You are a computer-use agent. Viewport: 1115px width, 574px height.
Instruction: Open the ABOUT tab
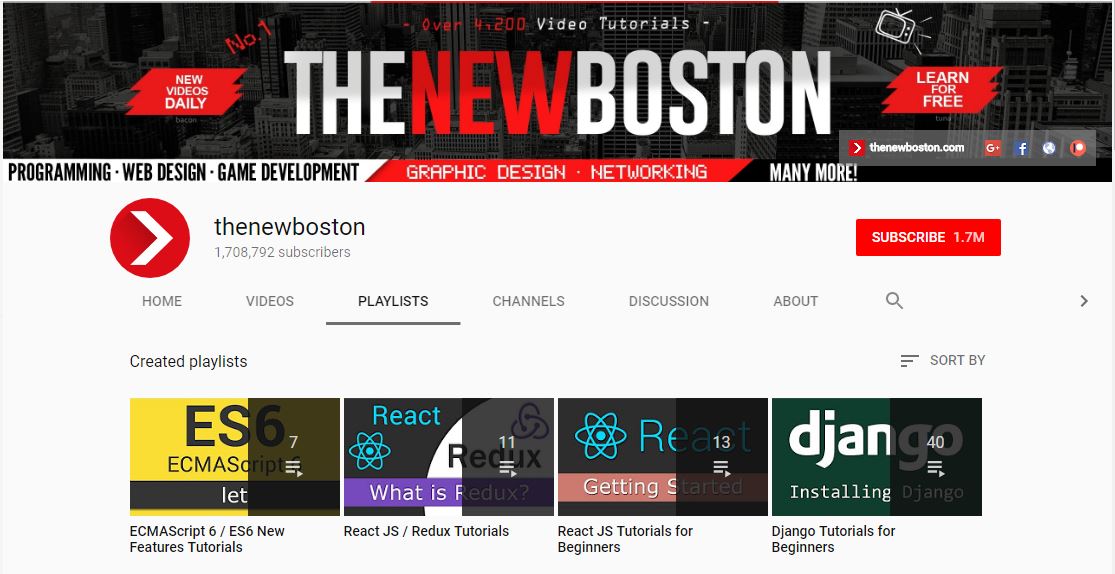click(x=796, y=301)
